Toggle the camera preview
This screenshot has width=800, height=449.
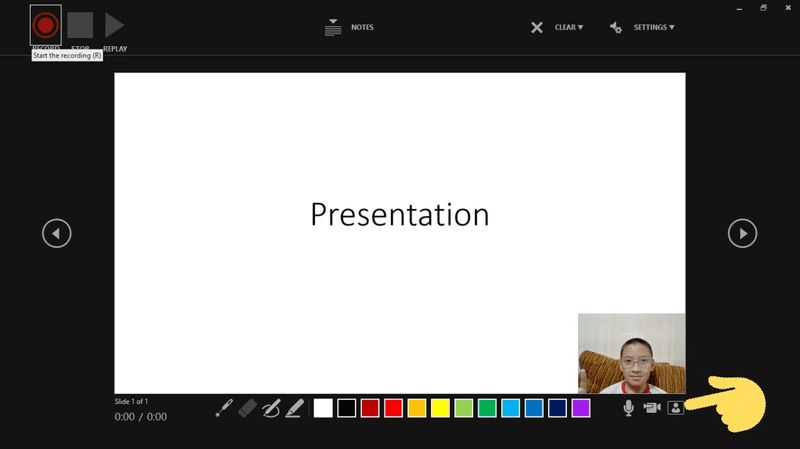(676, 408)
